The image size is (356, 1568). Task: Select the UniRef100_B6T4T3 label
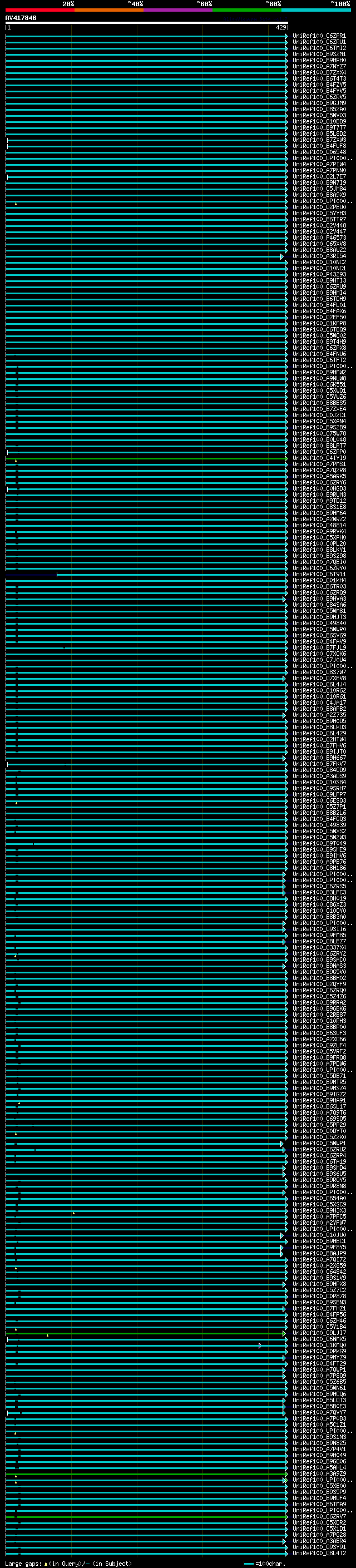click(x=319, y=78)
